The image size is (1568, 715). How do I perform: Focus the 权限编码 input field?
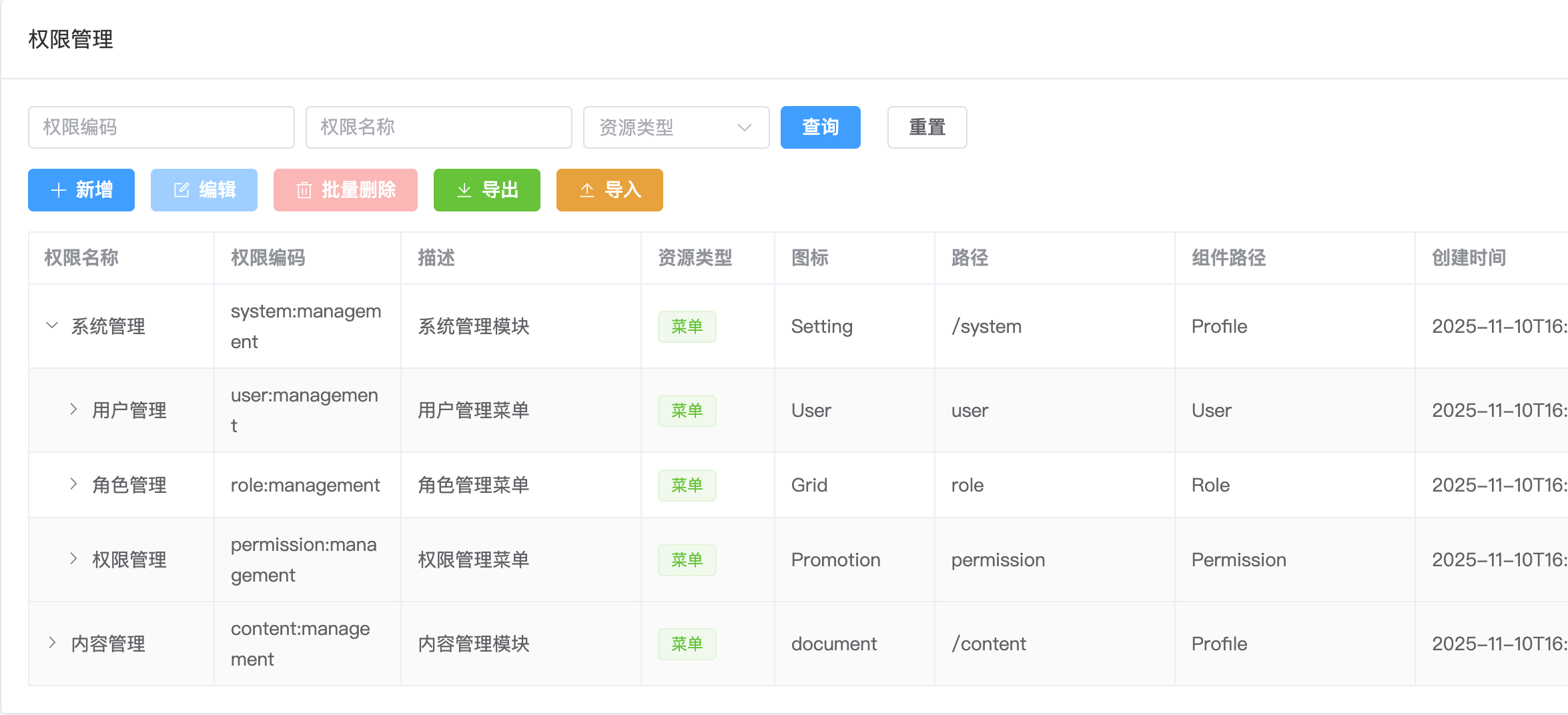161,127
